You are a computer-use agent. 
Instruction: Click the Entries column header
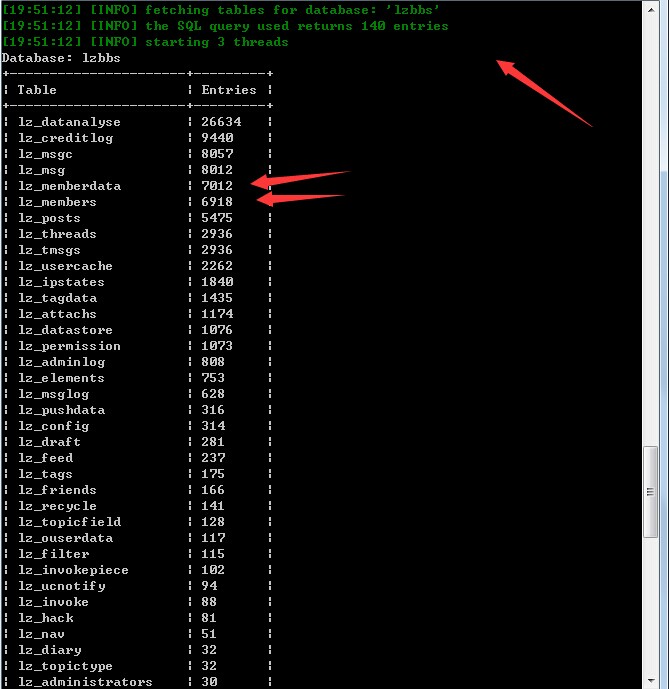[x=229, y=90]
